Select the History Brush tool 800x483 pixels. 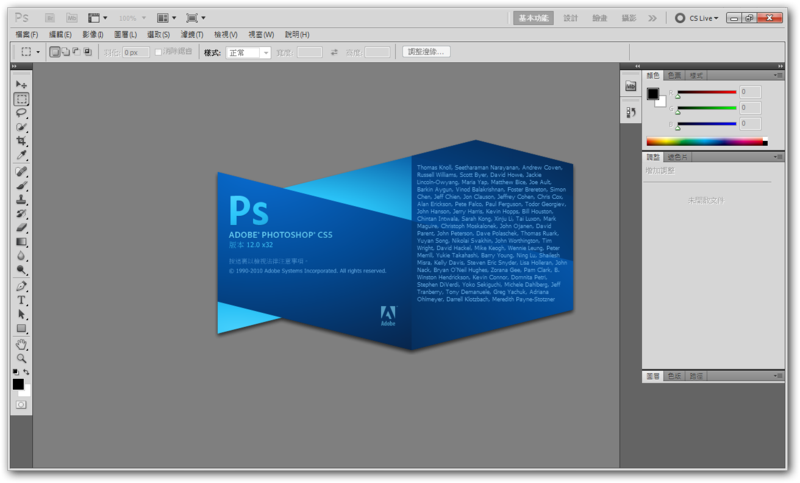pyautogui.click(x=21, y=214)
